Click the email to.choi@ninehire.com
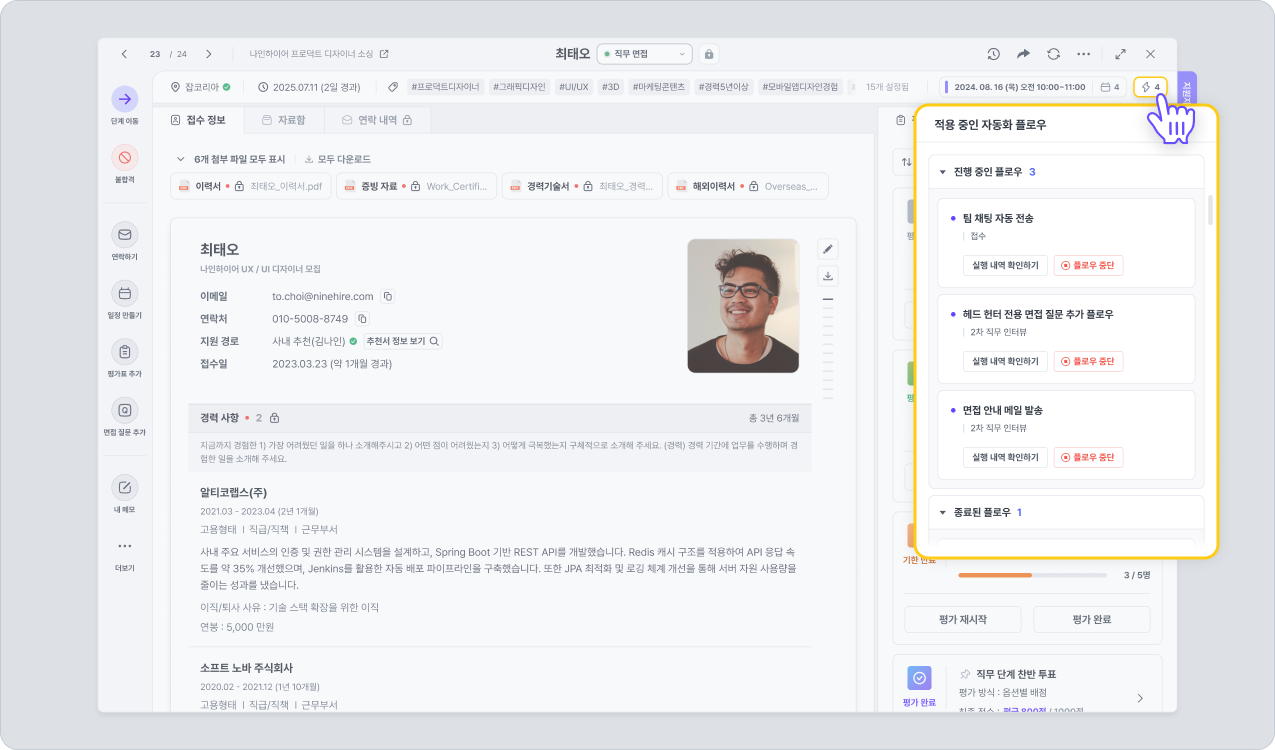 pyautogui.click(x=323, y=296)
